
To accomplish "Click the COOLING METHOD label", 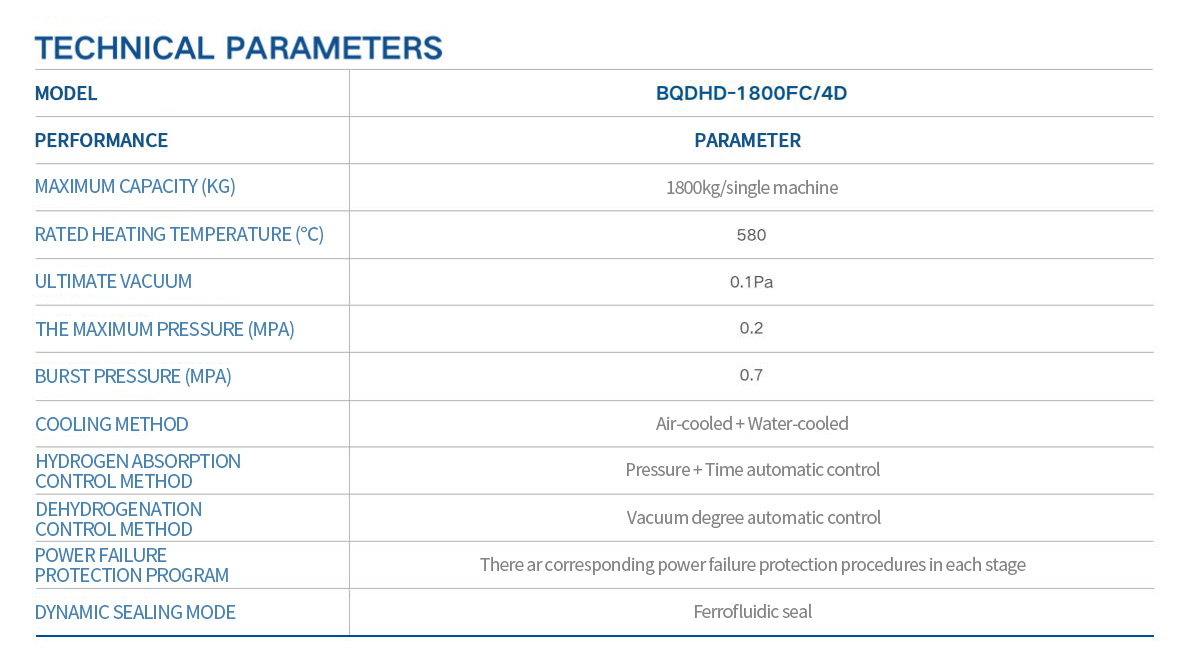I will click(x=112, y=424).
